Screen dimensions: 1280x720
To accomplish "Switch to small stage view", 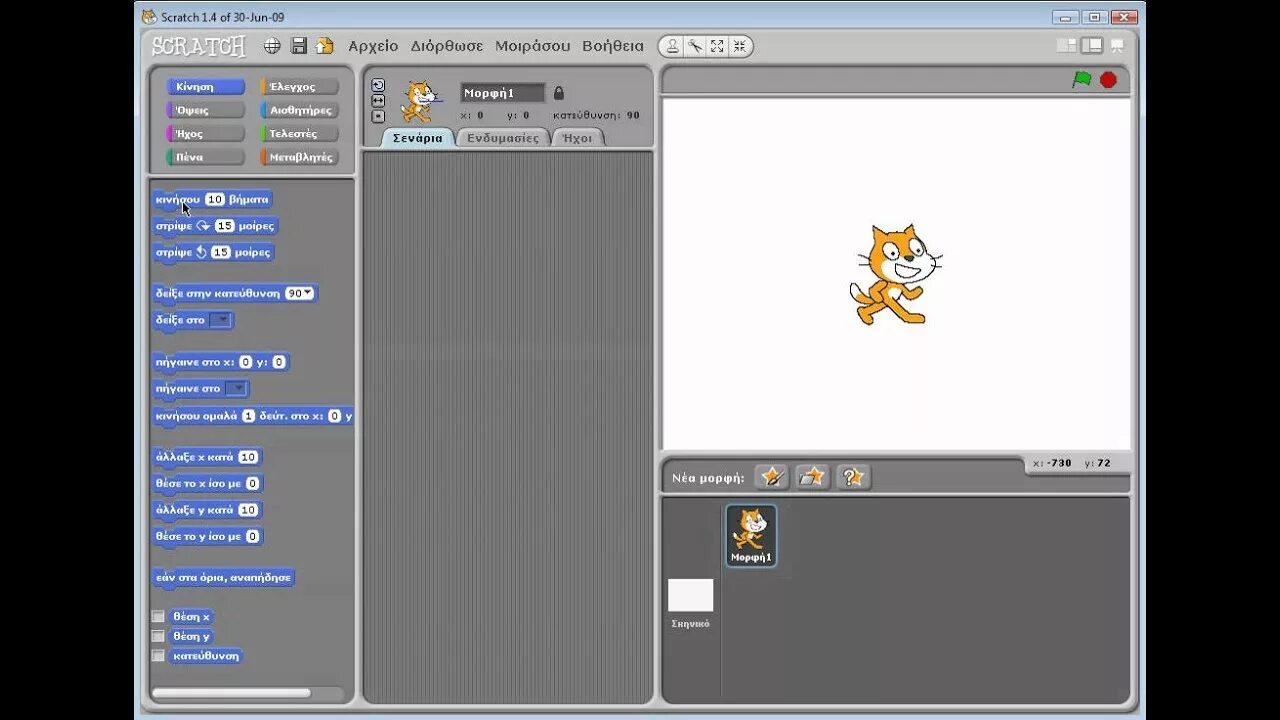I will click(x=1067, y=46).
